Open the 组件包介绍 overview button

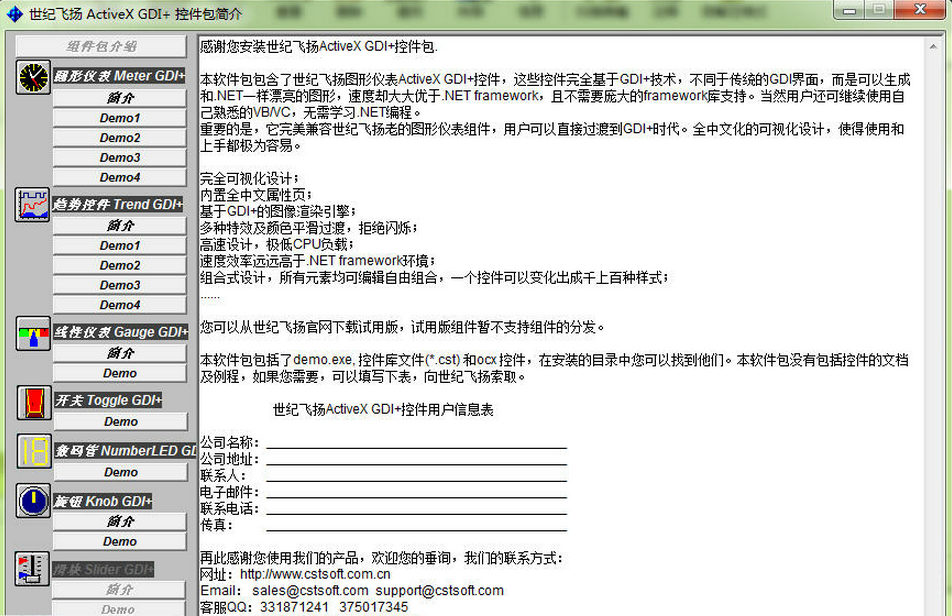[101, 46]
